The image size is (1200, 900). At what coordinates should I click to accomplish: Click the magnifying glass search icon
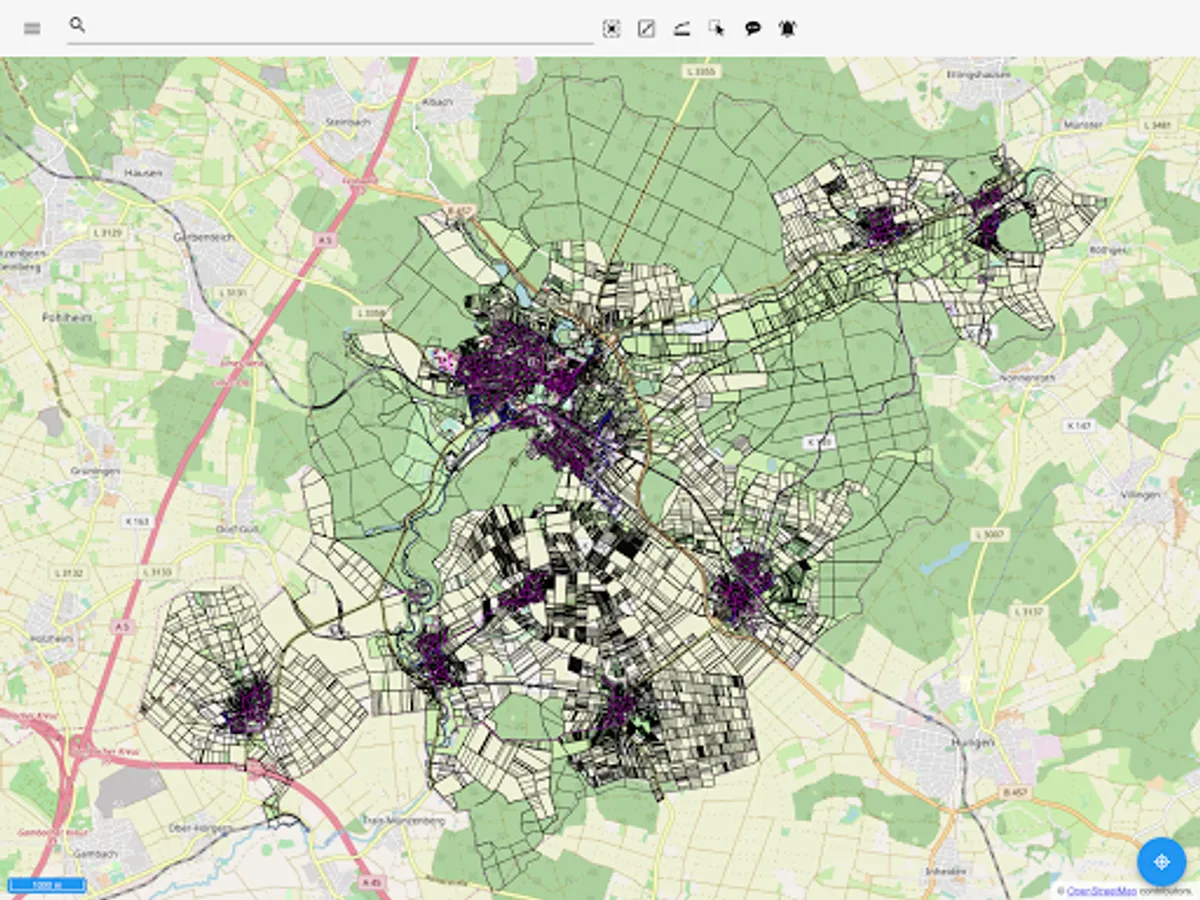point(78,25)
